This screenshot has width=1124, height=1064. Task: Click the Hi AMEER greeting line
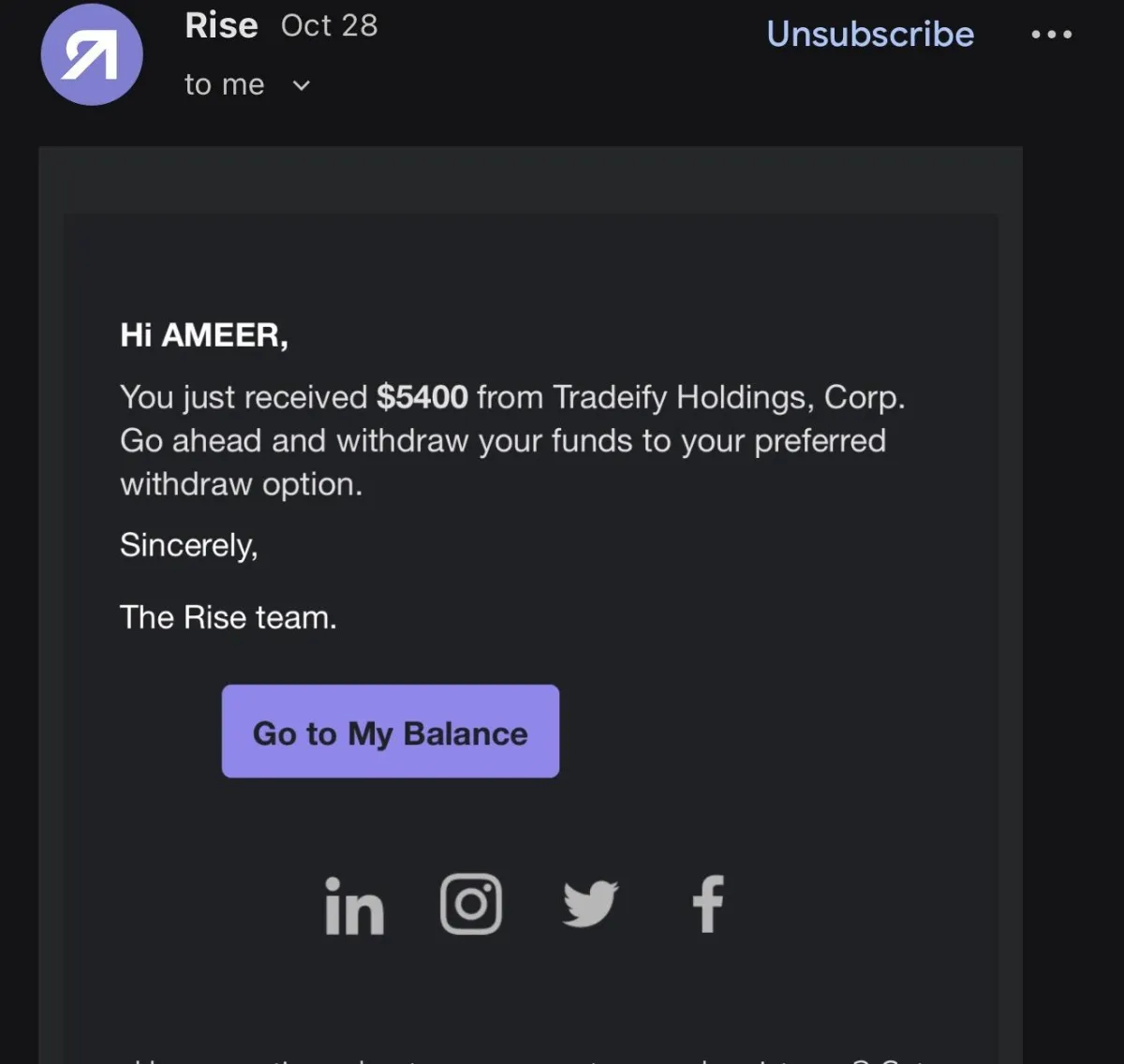204,334
